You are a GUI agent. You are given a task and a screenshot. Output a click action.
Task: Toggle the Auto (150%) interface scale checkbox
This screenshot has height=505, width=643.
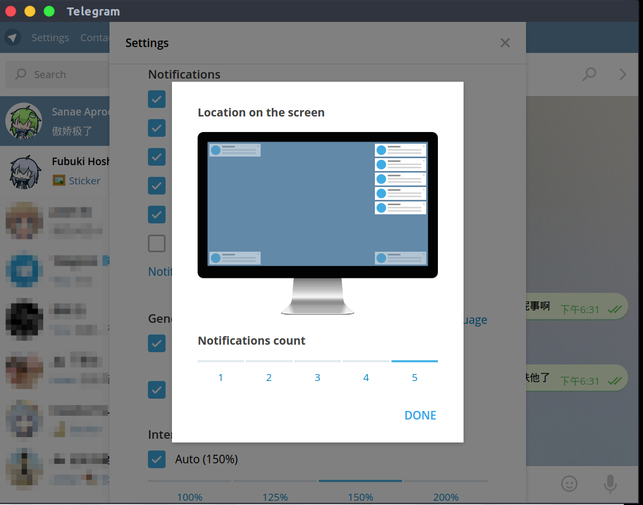(157, 459)
